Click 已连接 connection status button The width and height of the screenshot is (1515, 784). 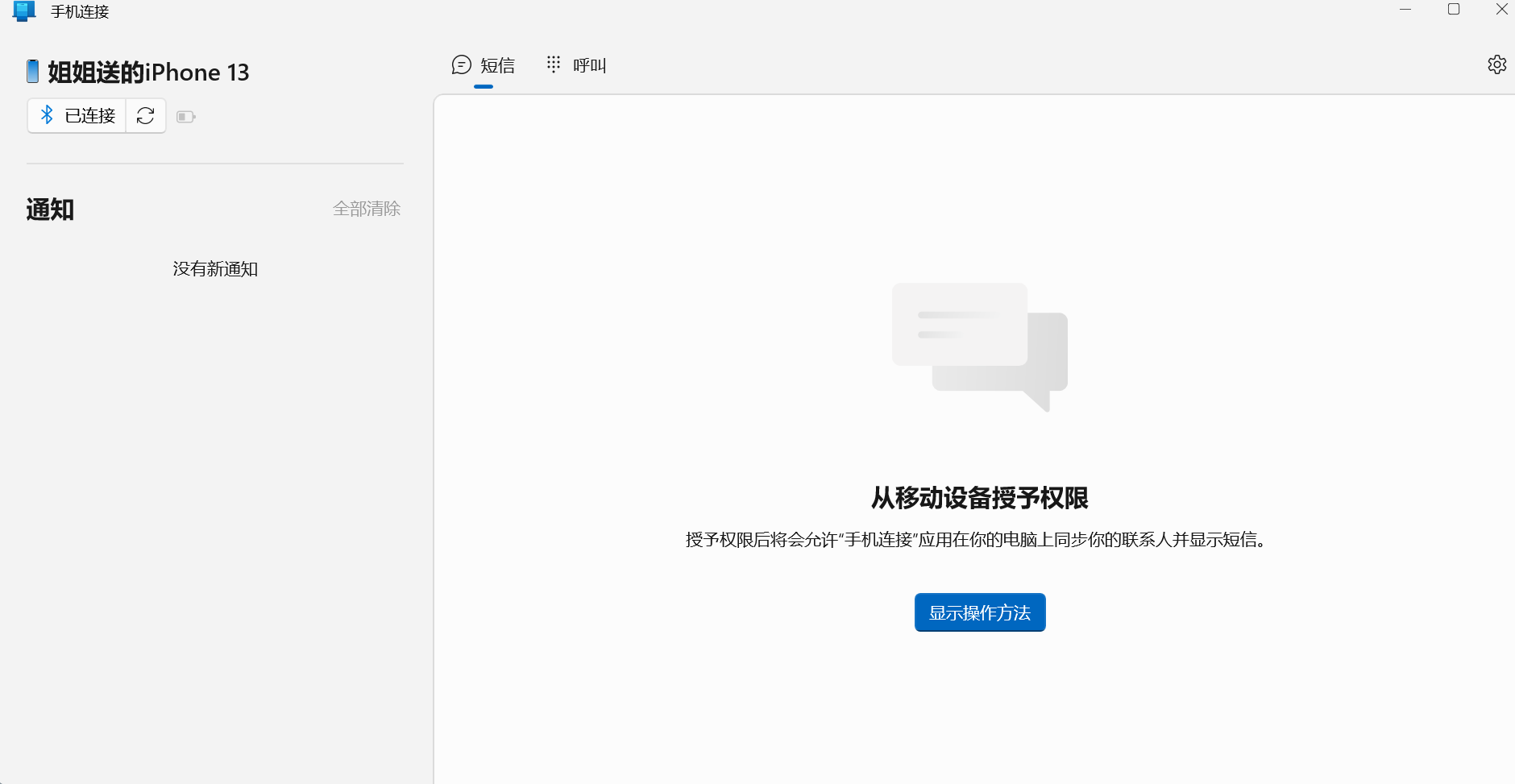[x=89, y=115]
